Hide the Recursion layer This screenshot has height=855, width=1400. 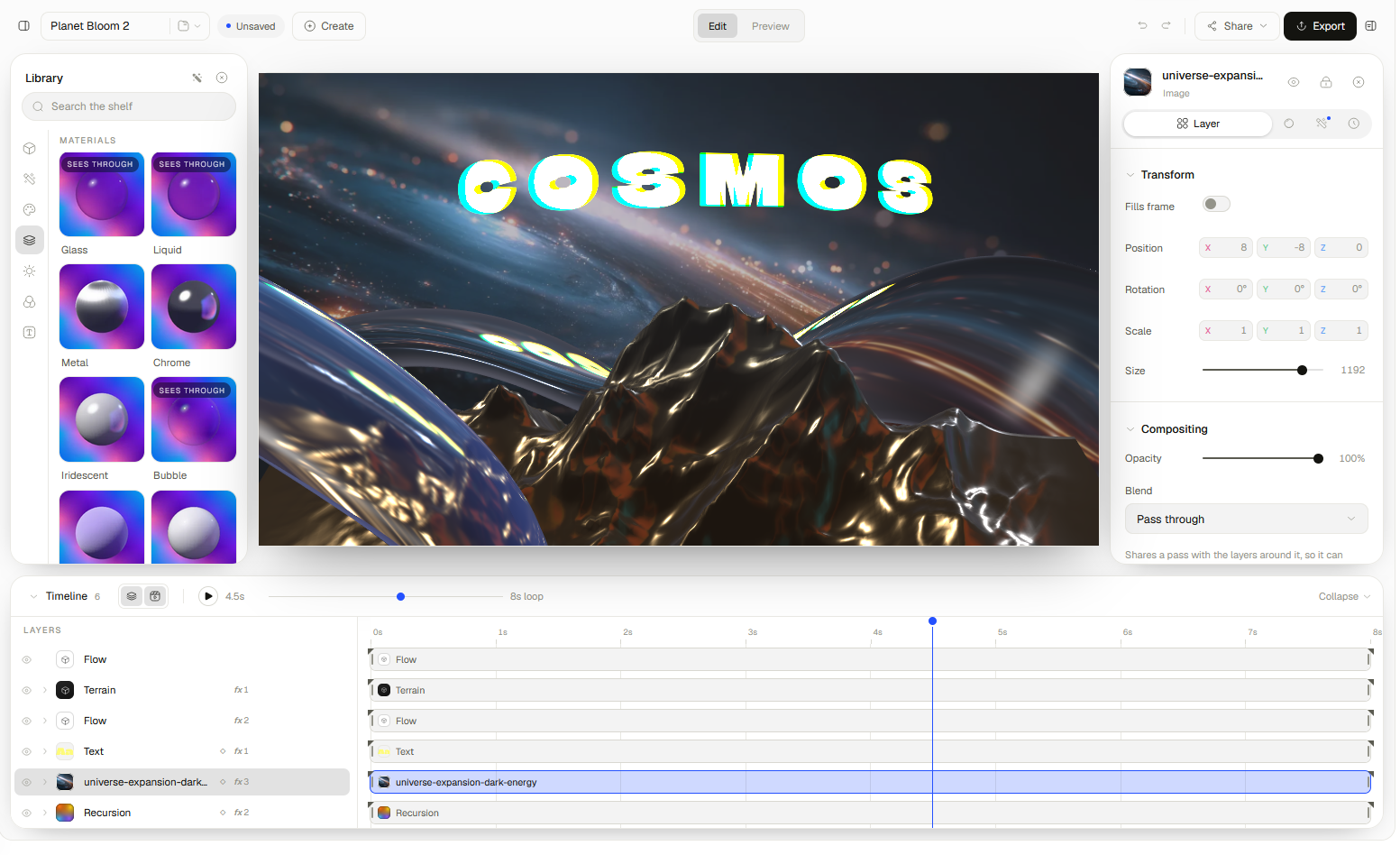pyautogui.click(x=26, y=814)
